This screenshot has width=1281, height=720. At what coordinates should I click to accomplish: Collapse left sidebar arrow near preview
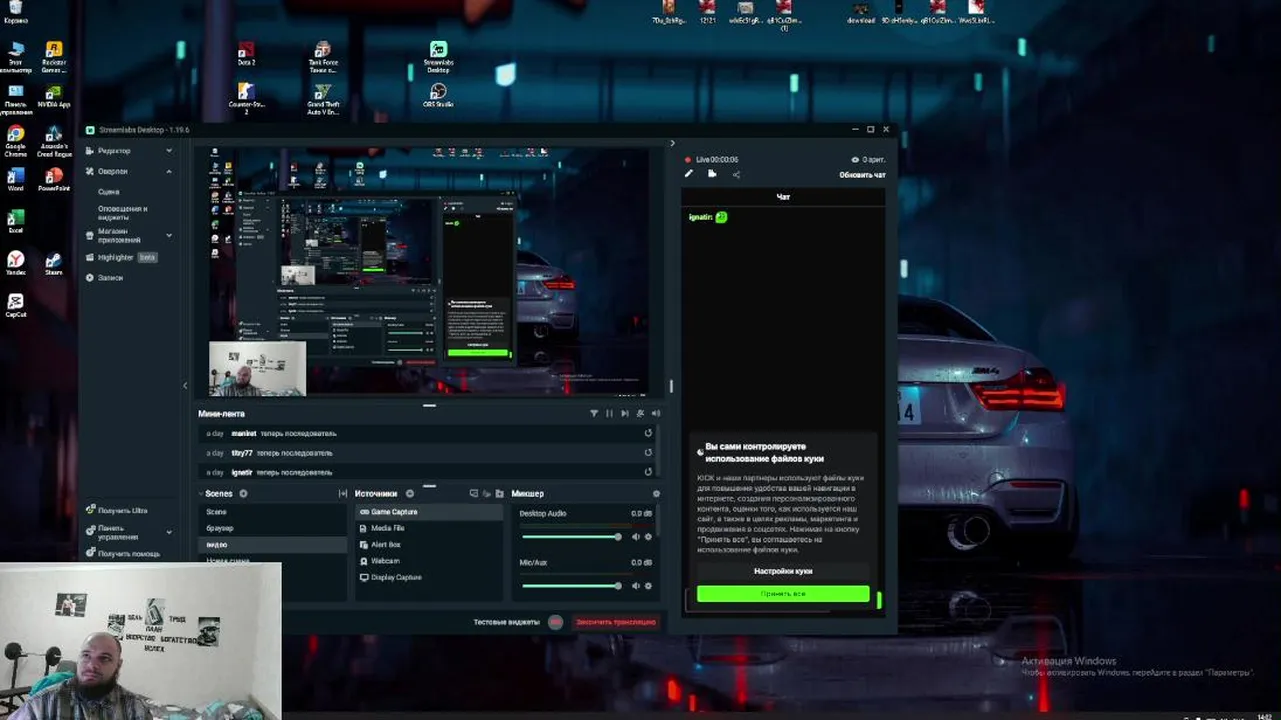click(x=185, y=385)
